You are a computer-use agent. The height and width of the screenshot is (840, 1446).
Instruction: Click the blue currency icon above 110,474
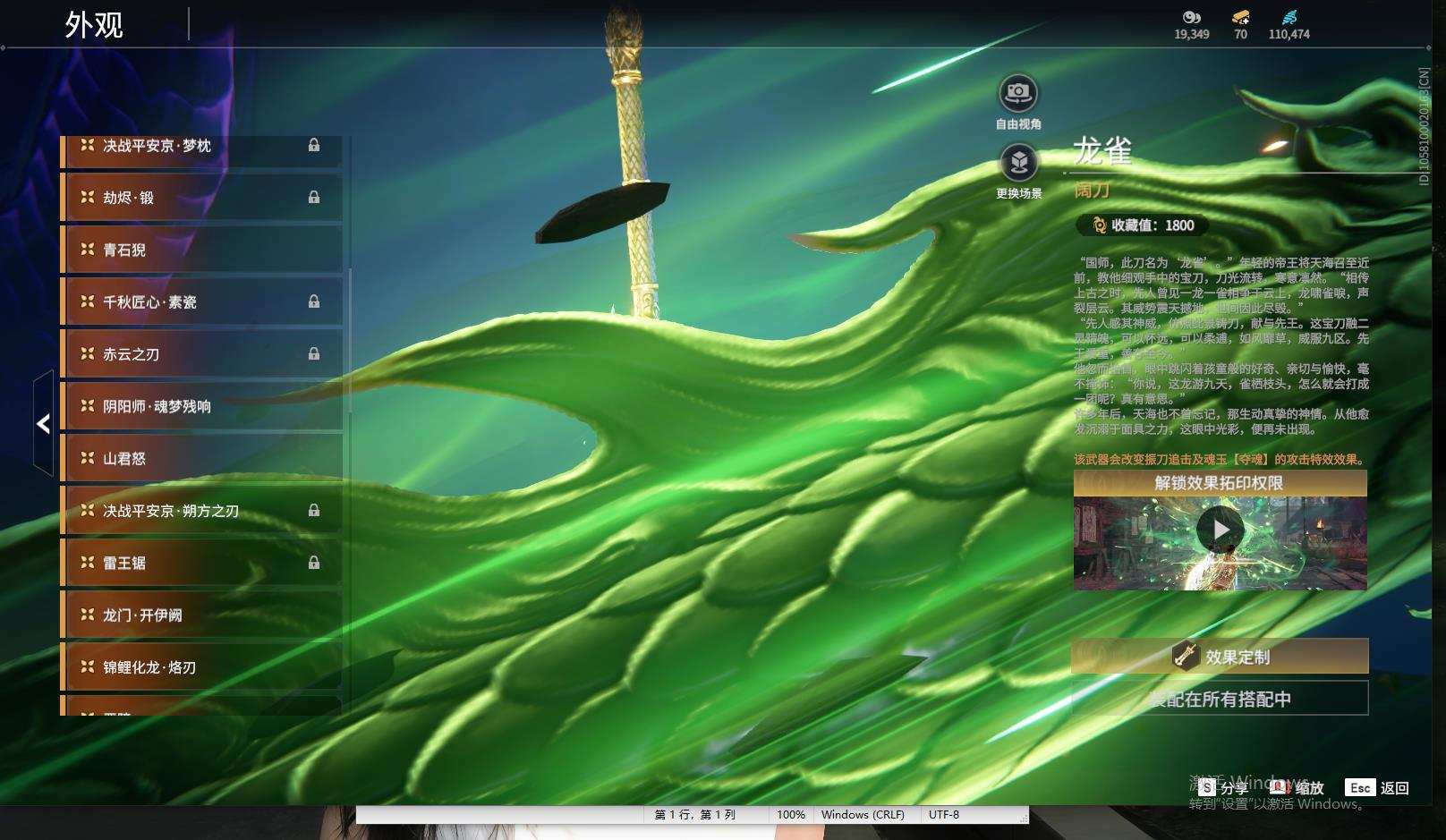(x=1289, y=17)
